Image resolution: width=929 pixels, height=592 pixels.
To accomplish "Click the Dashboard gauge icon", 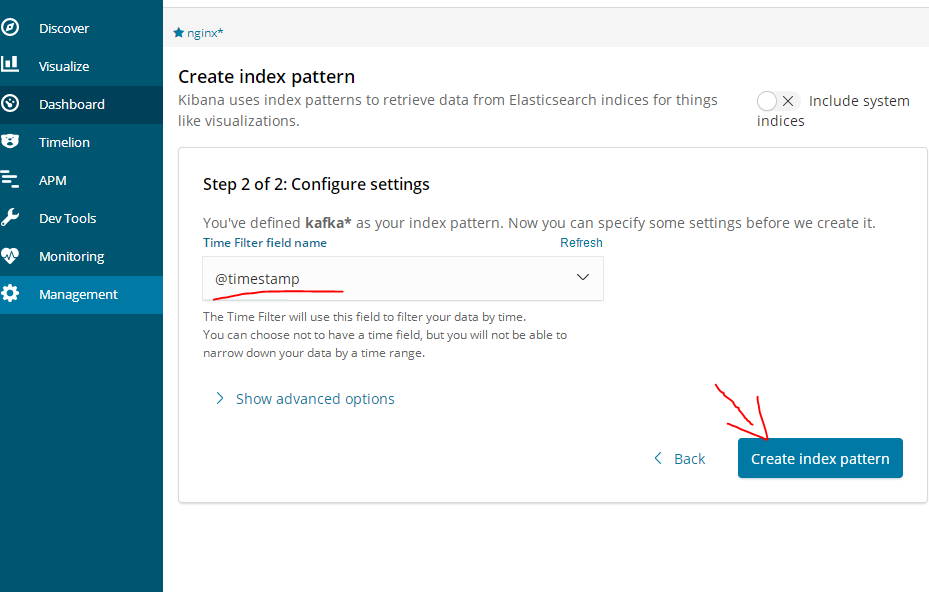I will click(11, 103).
